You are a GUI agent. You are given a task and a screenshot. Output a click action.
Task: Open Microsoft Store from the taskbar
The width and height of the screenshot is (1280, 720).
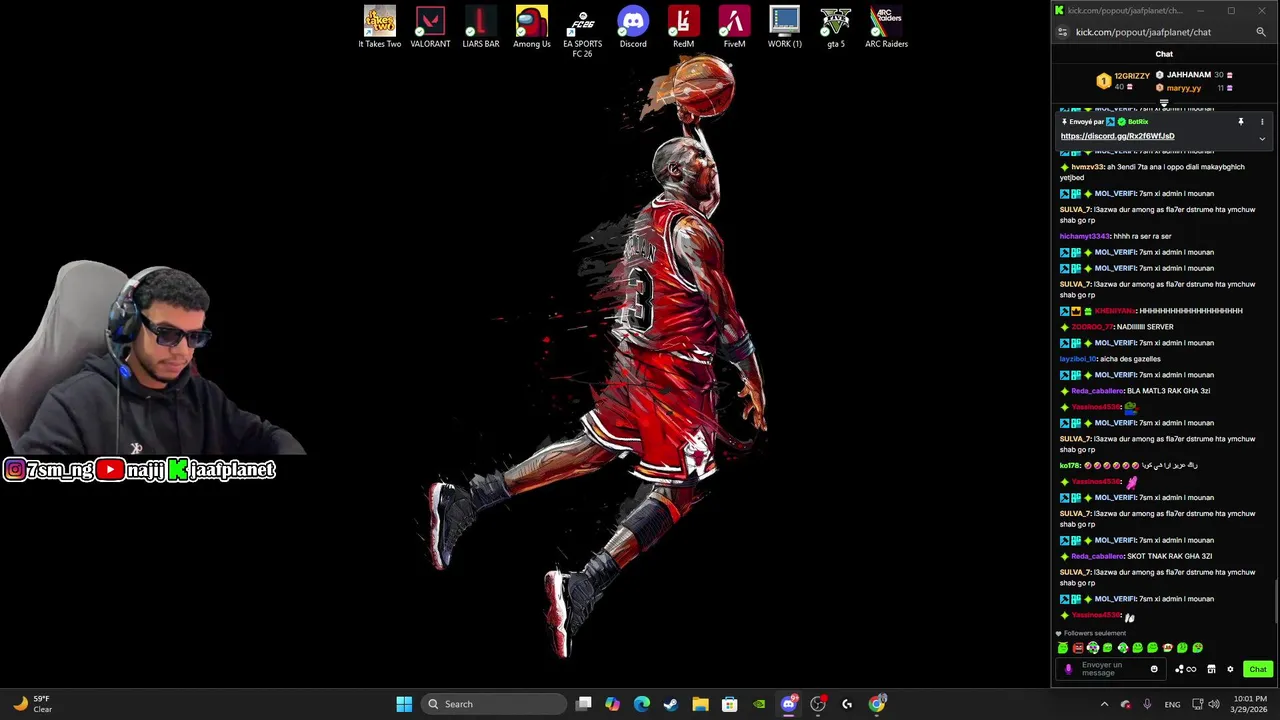730,704
